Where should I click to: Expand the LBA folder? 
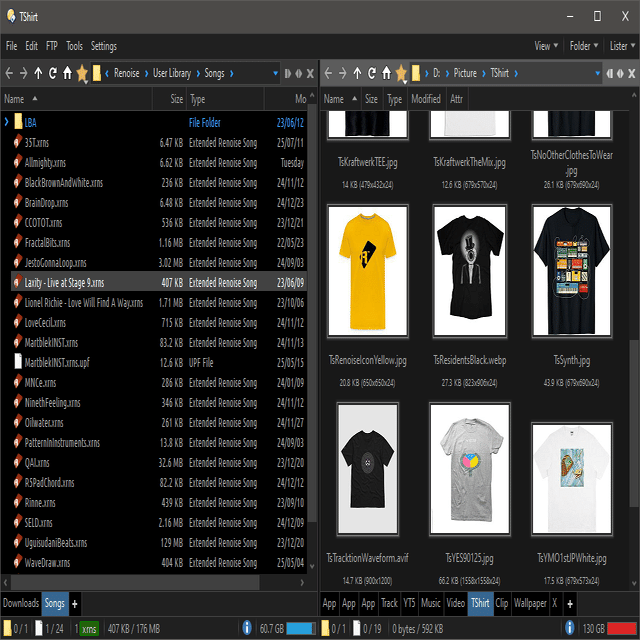[7, 122]
